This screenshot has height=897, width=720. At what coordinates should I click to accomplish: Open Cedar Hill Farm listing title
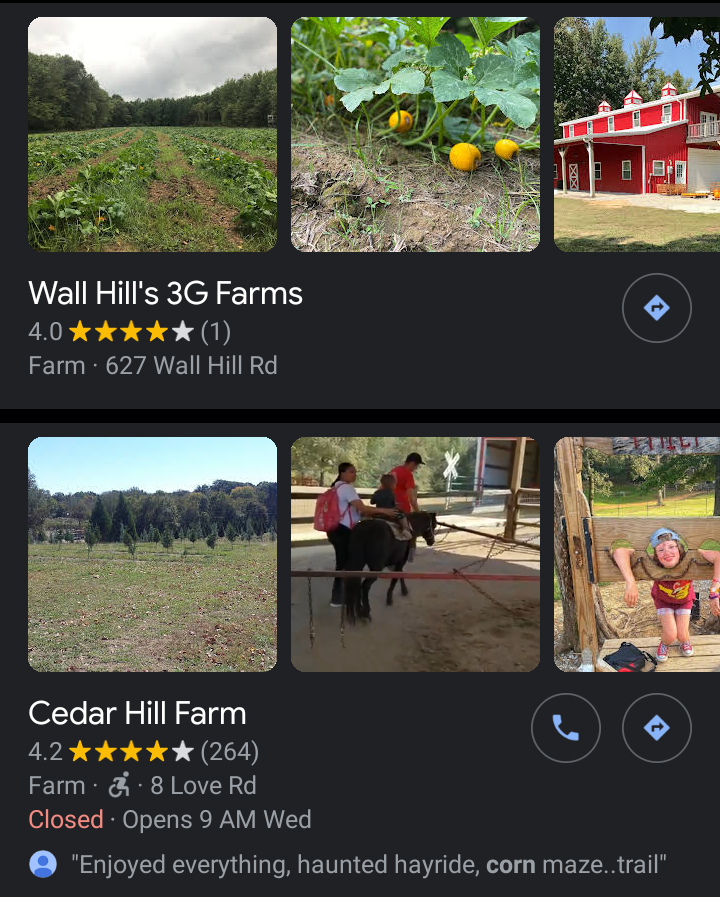tap(137, 713)
